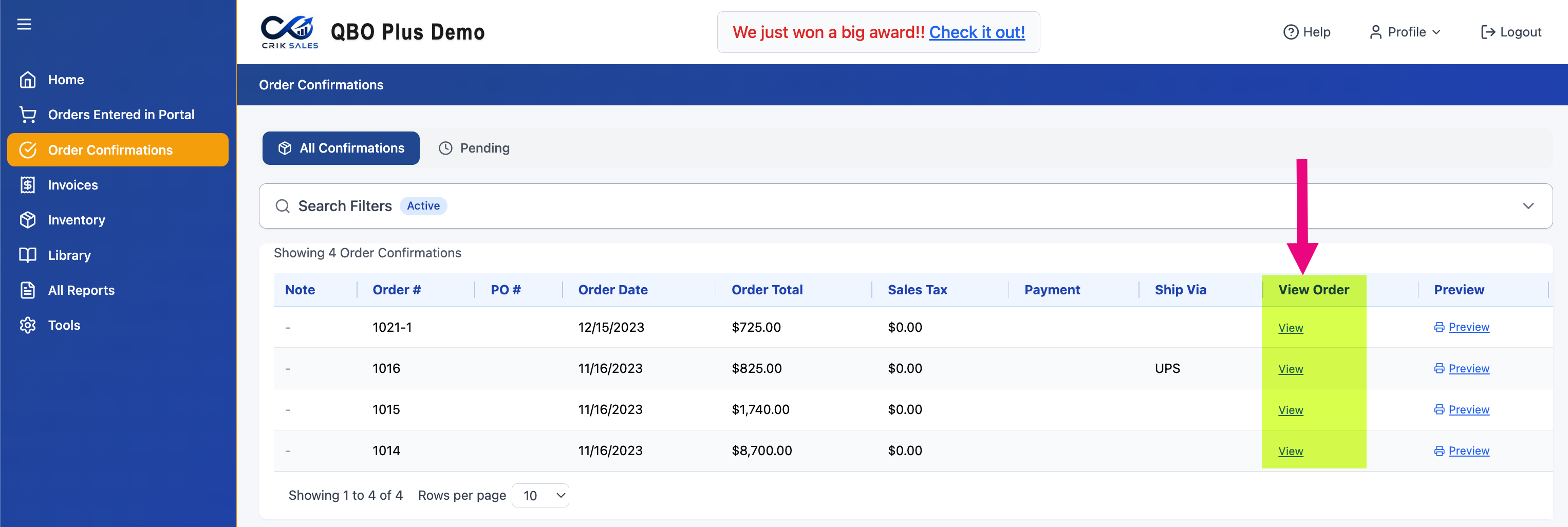1568x527 pixels.
Task: View order 1021-1
Action: click(1290, 328)
